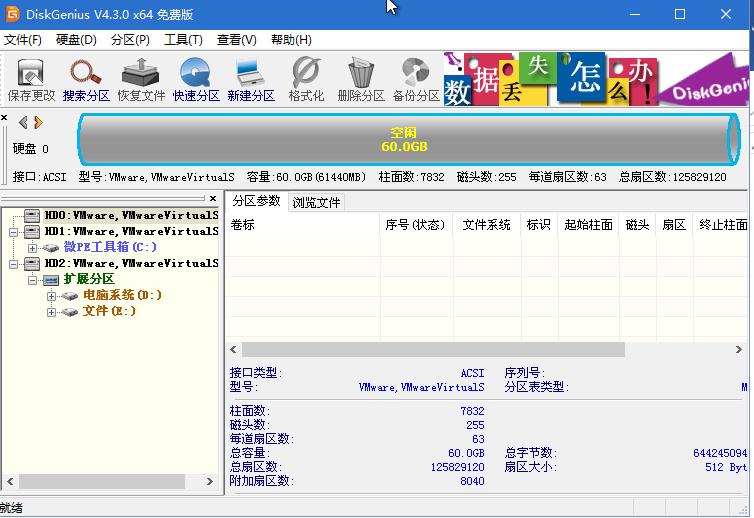
Task: Click the DiskGenius app icon in title bar
Action: (x=12, y=14)
